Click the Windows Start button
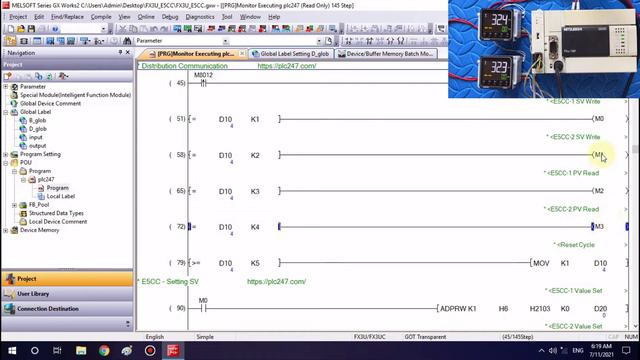The width and height of the screenshot is (640, 360). click(12, 351)
